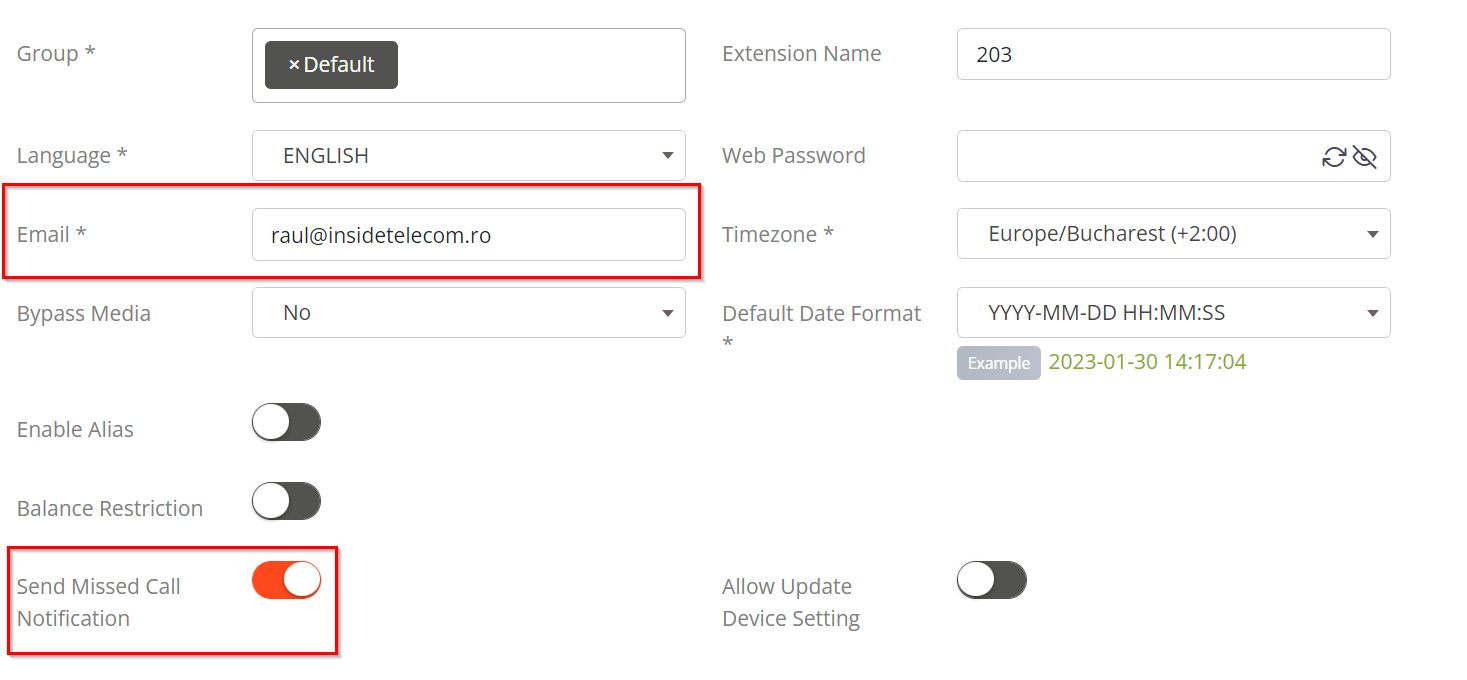Screen dimensions: 1467x680
Task: Open Bypass Media dropdown
Action: (469, 312)
